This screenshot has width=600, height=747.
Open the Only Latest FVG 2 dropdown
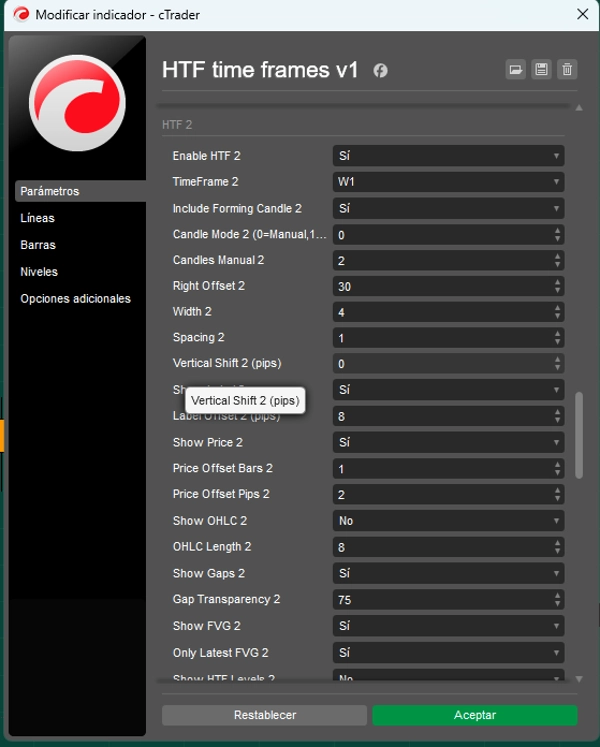(x=448, y=652)
